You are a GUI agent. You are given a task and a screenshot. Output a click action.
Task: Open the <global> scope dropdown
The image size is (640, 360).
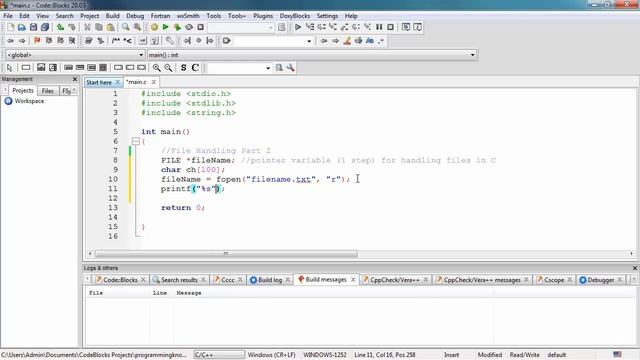coord(75,55)
